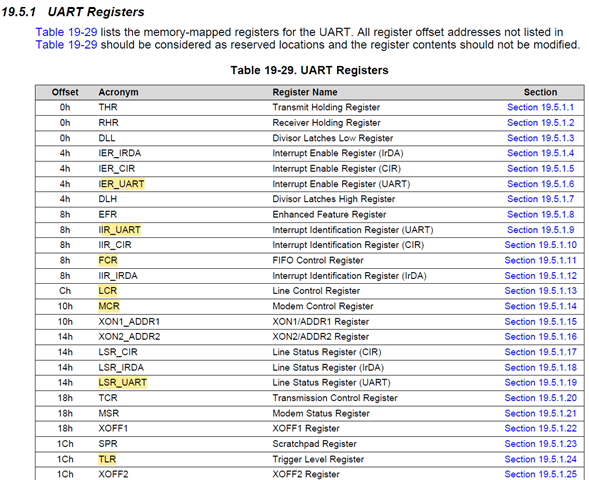Image resolution: width=589 pixels, height=480 pixels.
Task: Open Section 19.5.1.3 for DLL register
Action: click(x=540, y=138)
